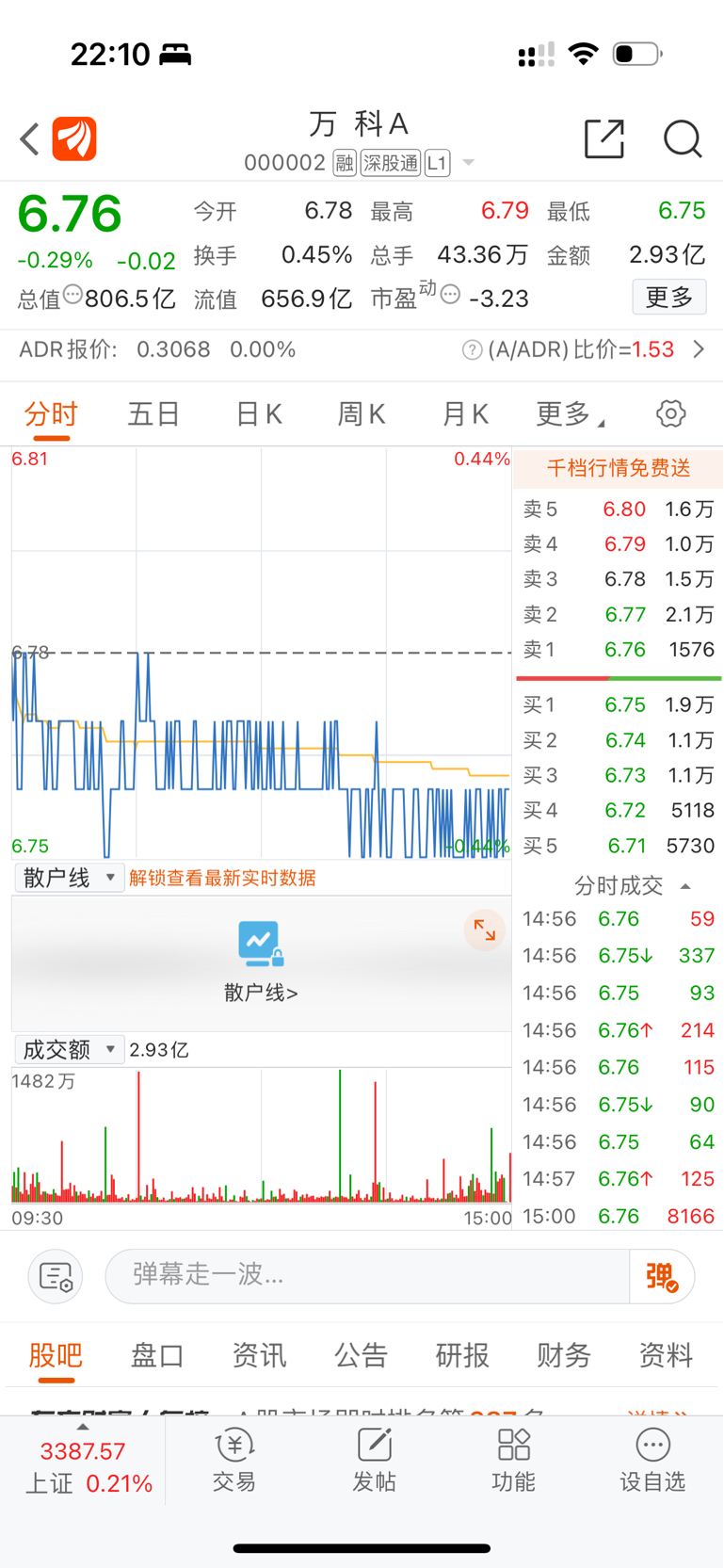
Task: Open the 盘口 tab
Action: tap(157, 1355)
